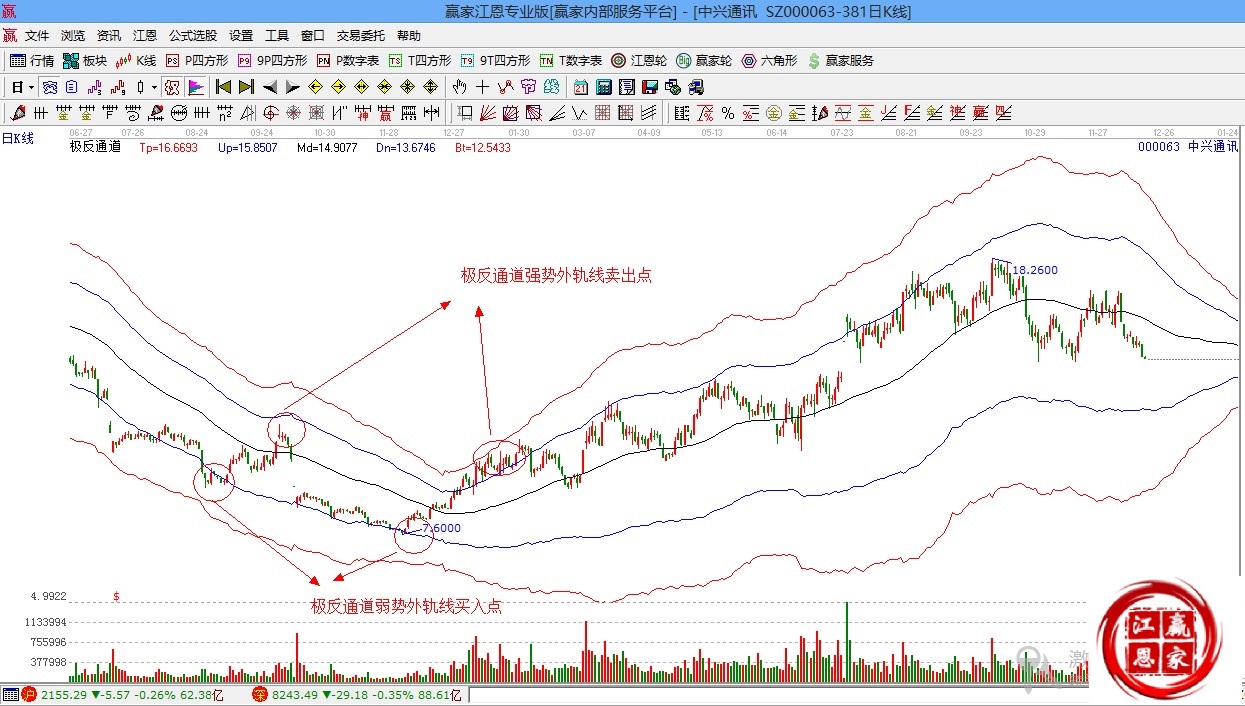Click the calculator icon in toolbar
1245x706 pixels.
pyautogui.click(x=604, y=87)
